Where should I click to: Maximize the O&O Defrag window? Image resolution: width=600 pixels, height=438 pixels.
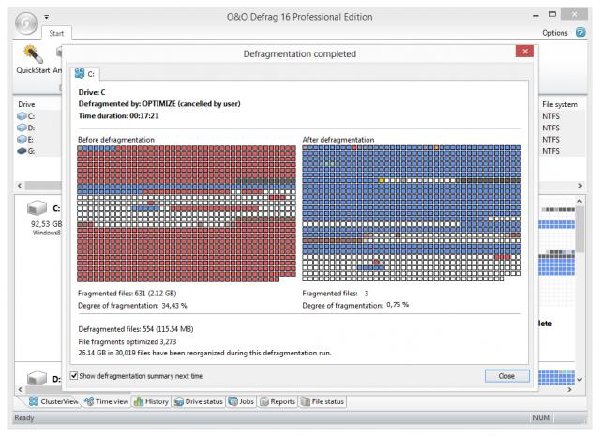(552, 15)
